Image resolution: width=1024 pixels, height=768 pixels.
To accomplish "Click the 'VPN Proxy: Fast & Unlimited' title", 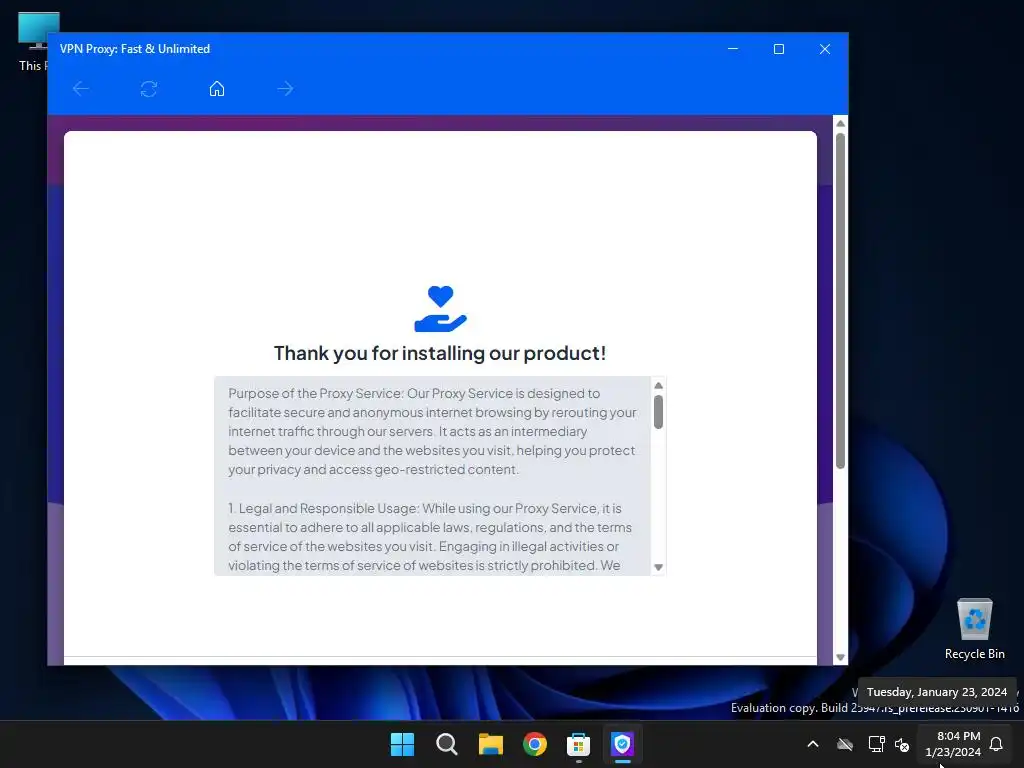I will pyautogui.click(x=135, y=49).
